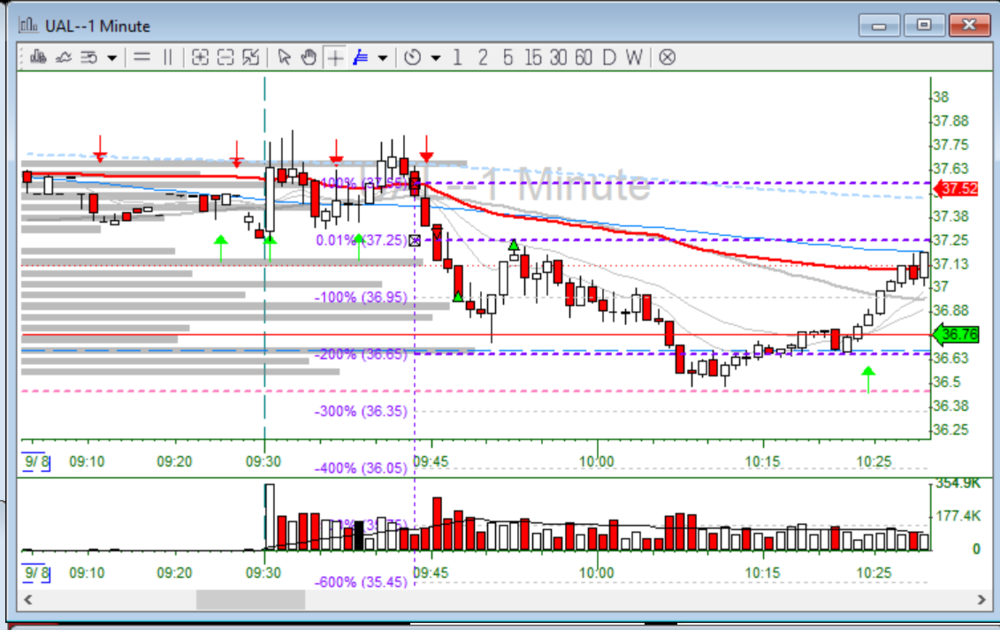Select the horizontal lines drawing tool

pyautogui.click(x=141, y=57)
